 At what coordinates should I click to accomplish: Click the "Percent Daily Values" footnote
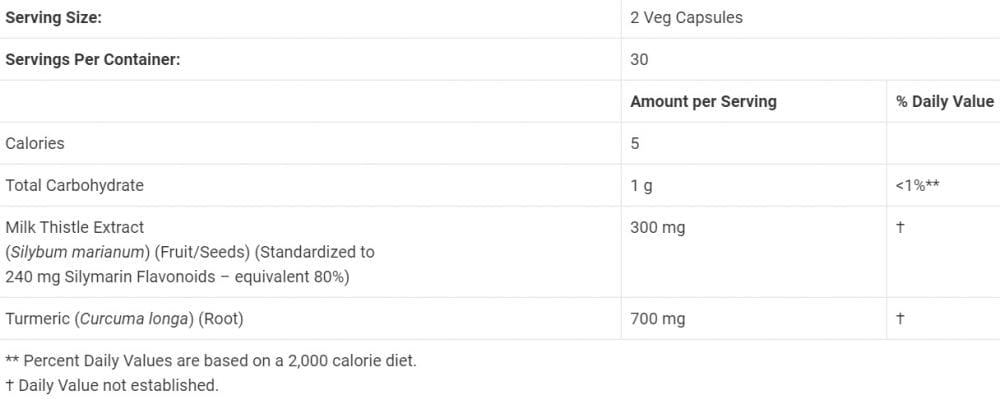pyautogui.click(x=211, y=360)
